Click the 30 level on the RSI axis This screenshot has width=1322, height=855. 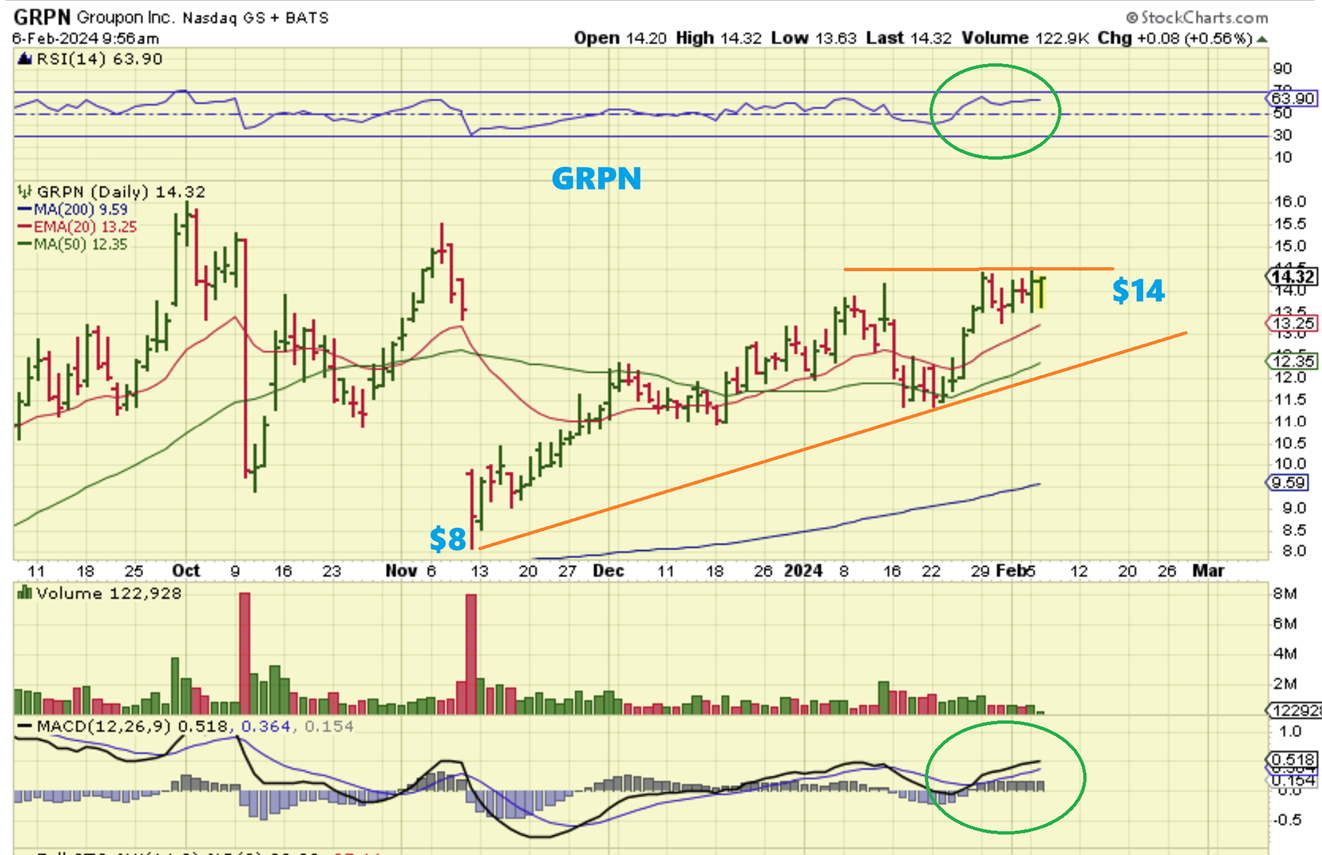pos(1283,136)
